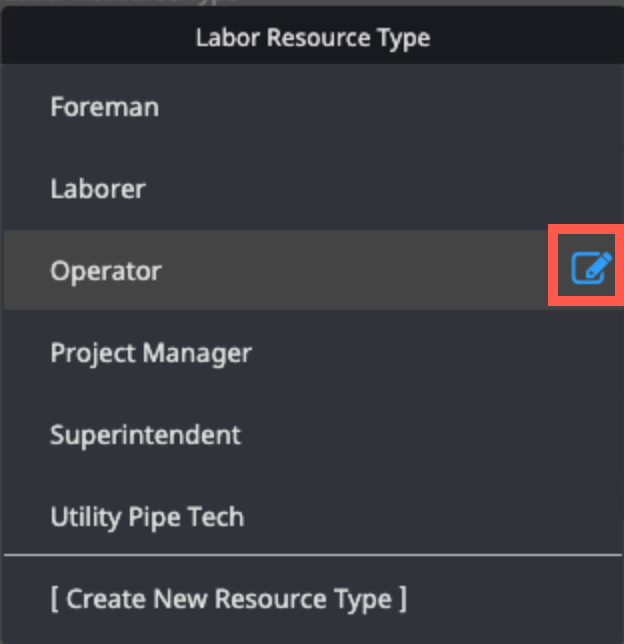Click the Operator text label
The image size is (624, 644).
106,271
